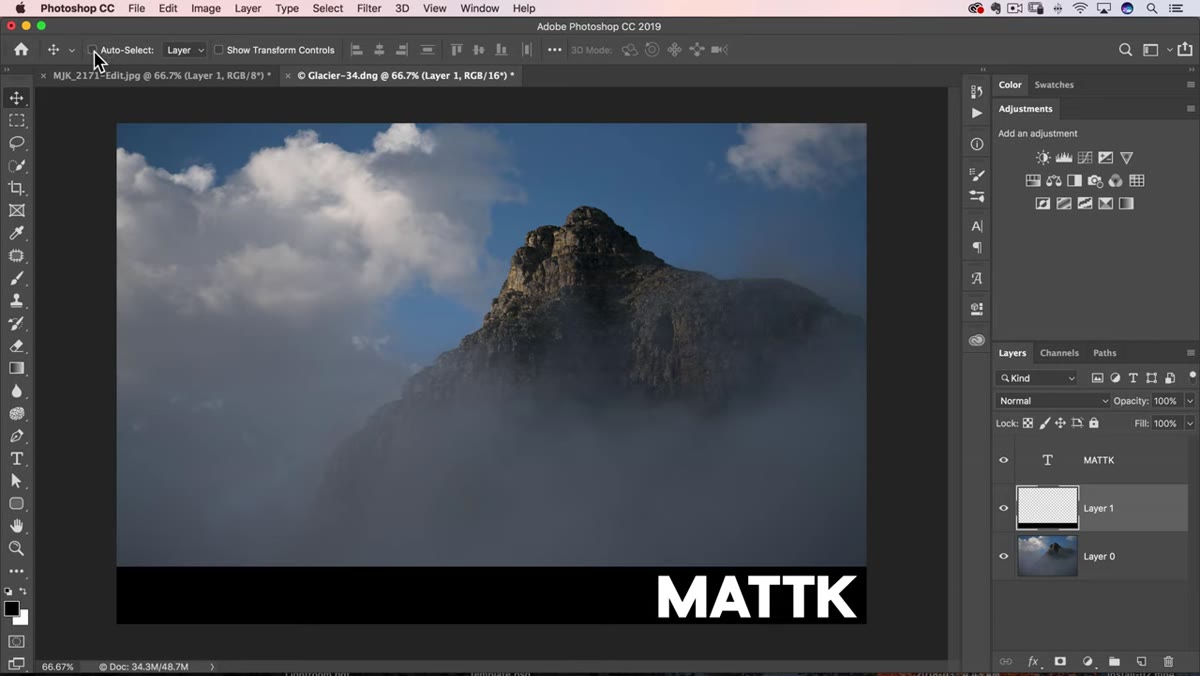Hide Layer 0 visibility eye
Viewport: 1200px width, 676px height.
pyautogui.click(x=1004, y=556)
